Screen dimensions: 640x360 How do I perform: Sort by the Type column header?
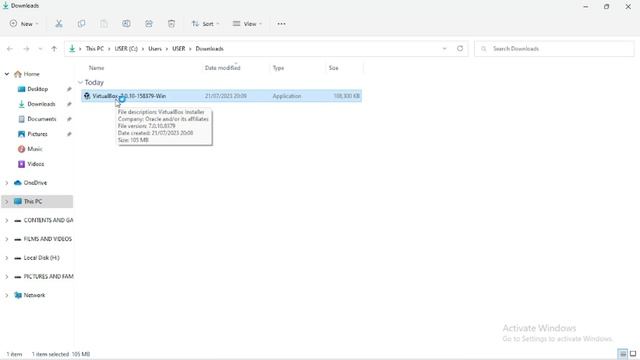coord(278,68)
